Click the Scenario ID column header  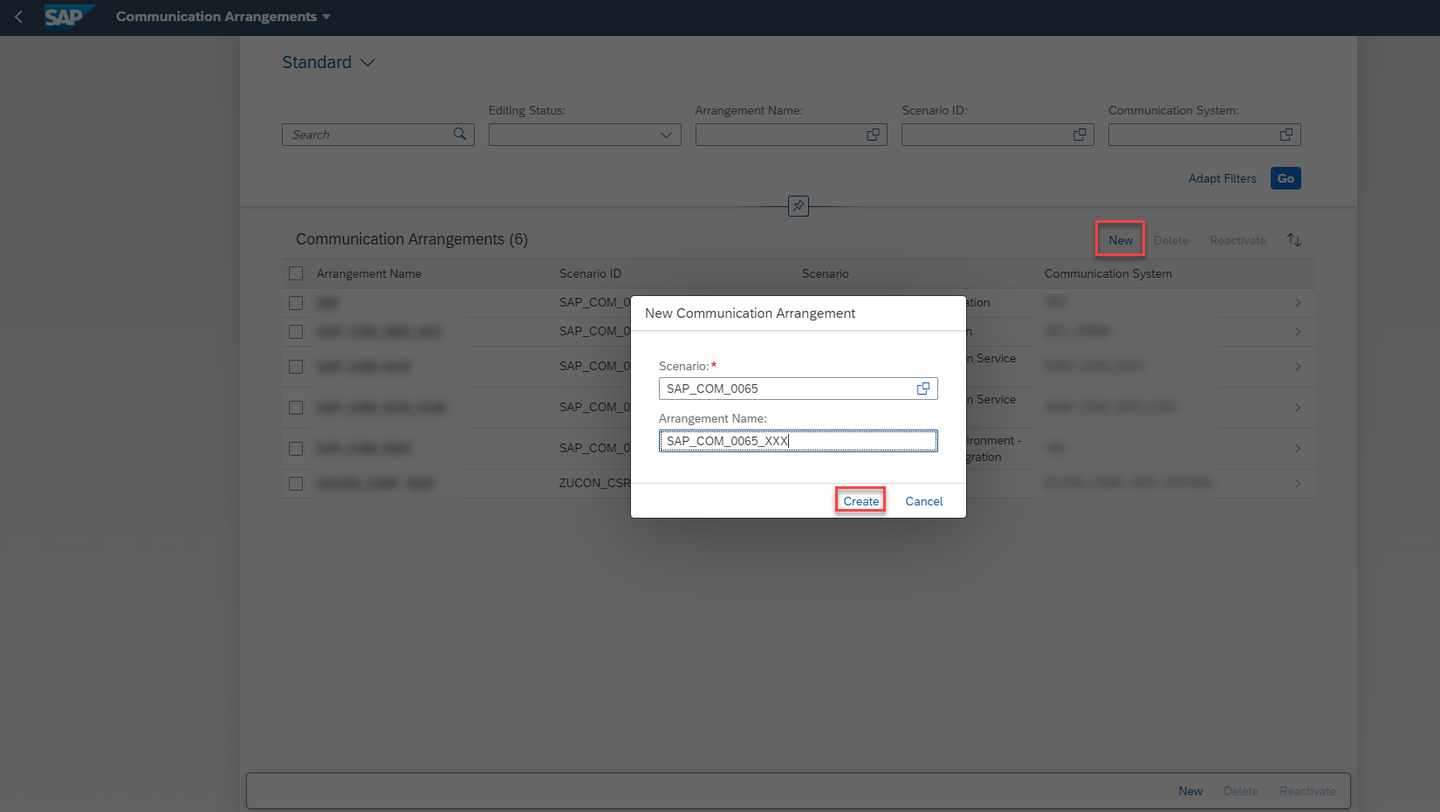point(590,273)
